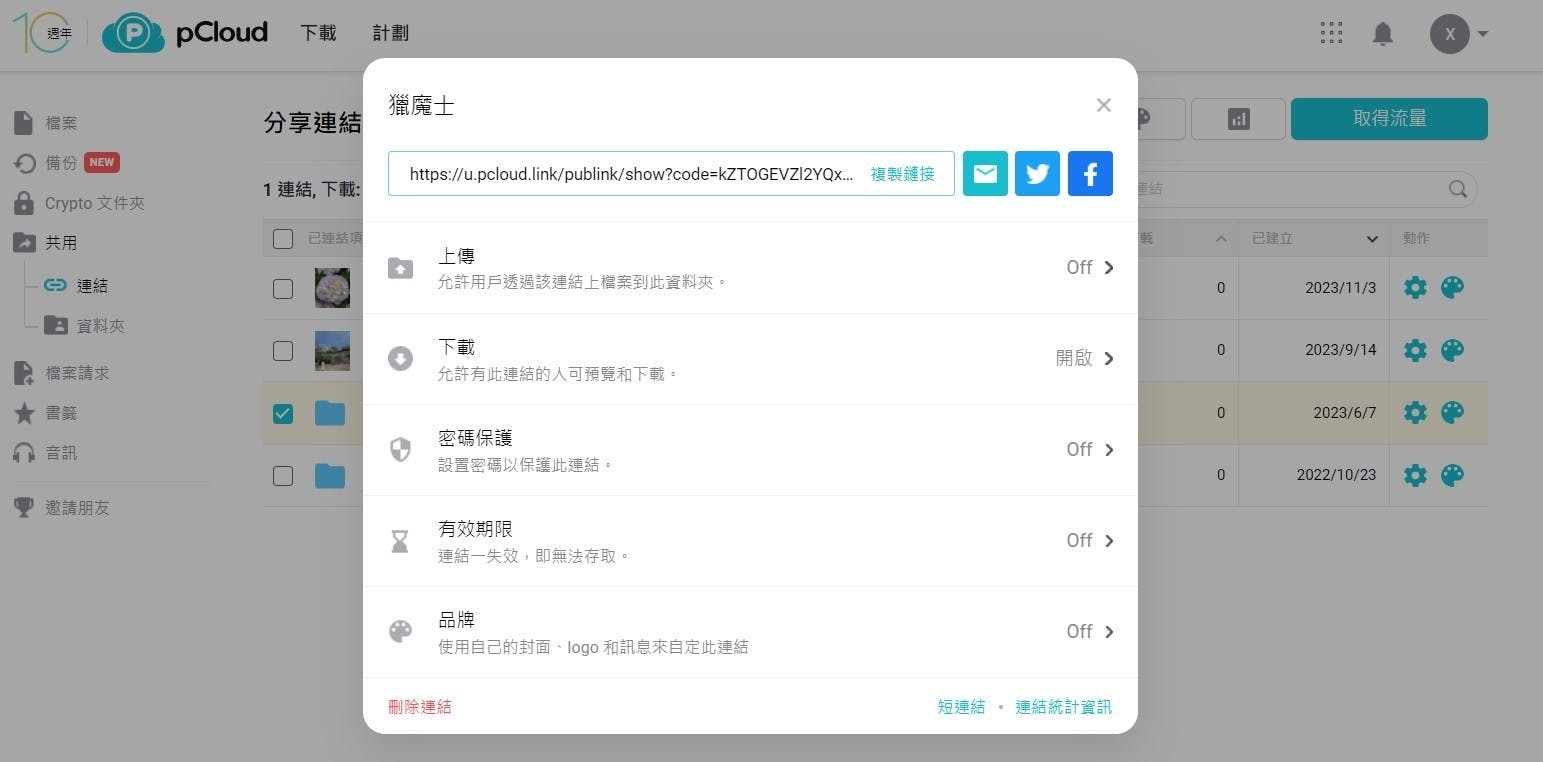Expand the 上傳 upload setting

click(x=750, y=268)
